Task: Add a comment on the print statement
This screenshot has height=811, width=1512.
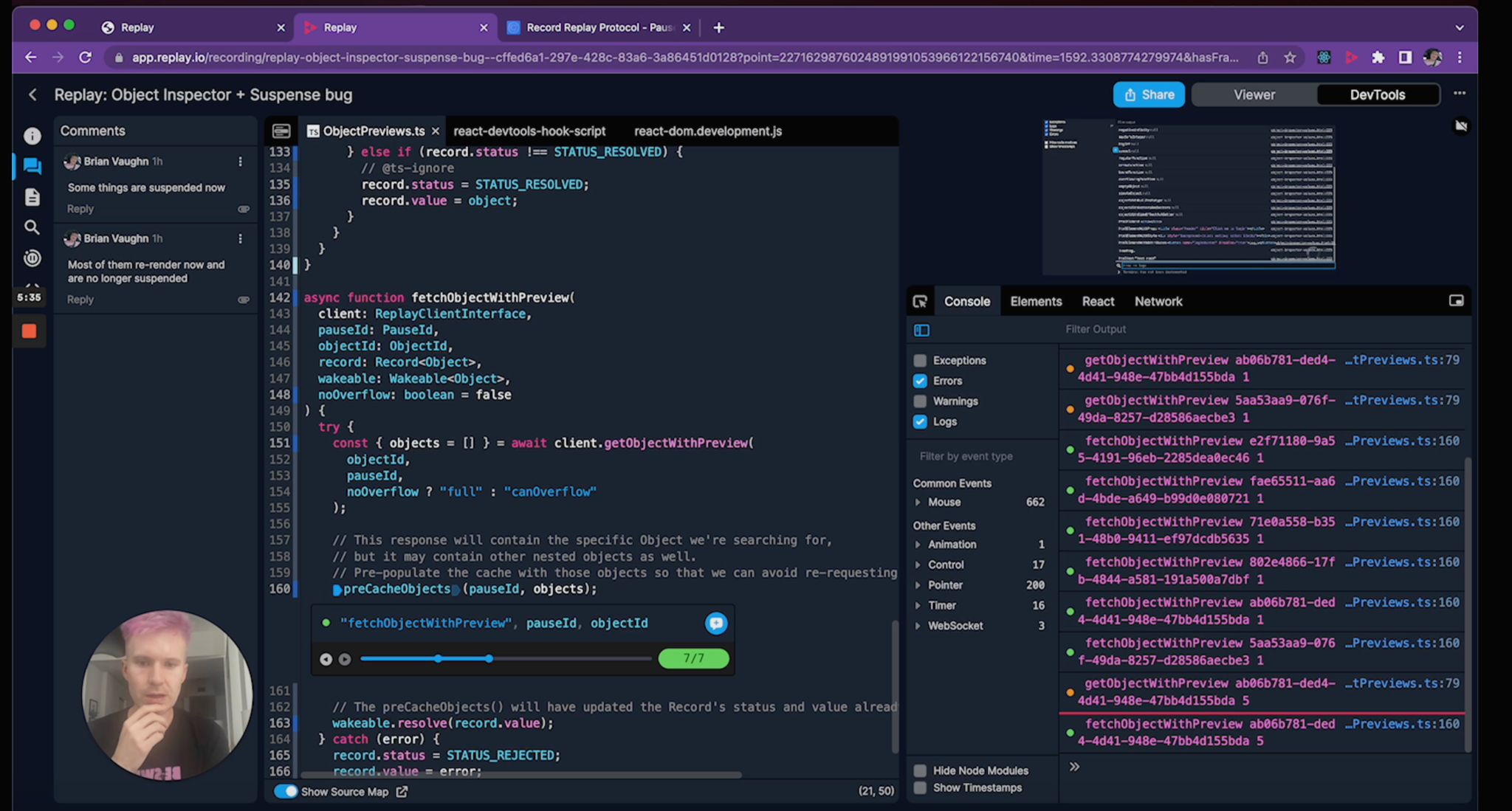Action: (716, 623)
